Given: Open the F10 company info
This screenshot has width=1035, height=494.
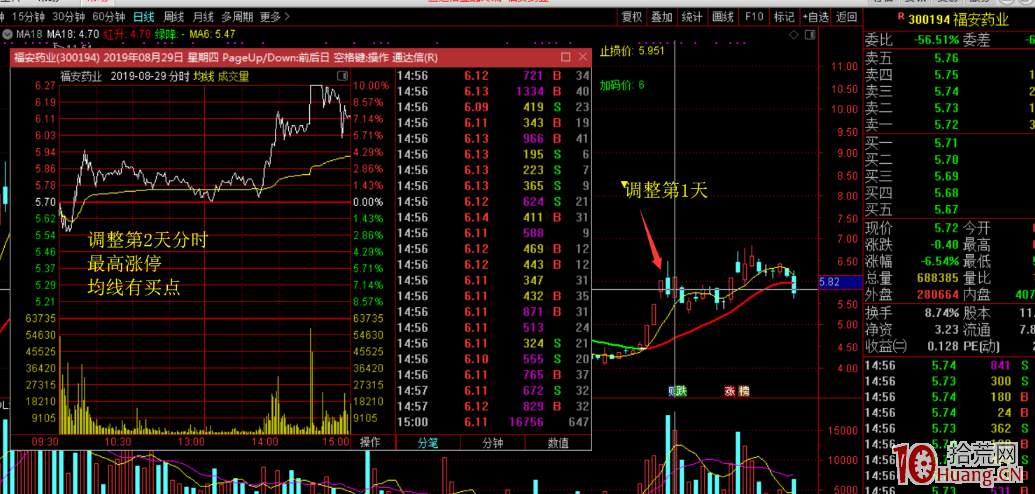Looking at the screenshot, I should [754, 17].
